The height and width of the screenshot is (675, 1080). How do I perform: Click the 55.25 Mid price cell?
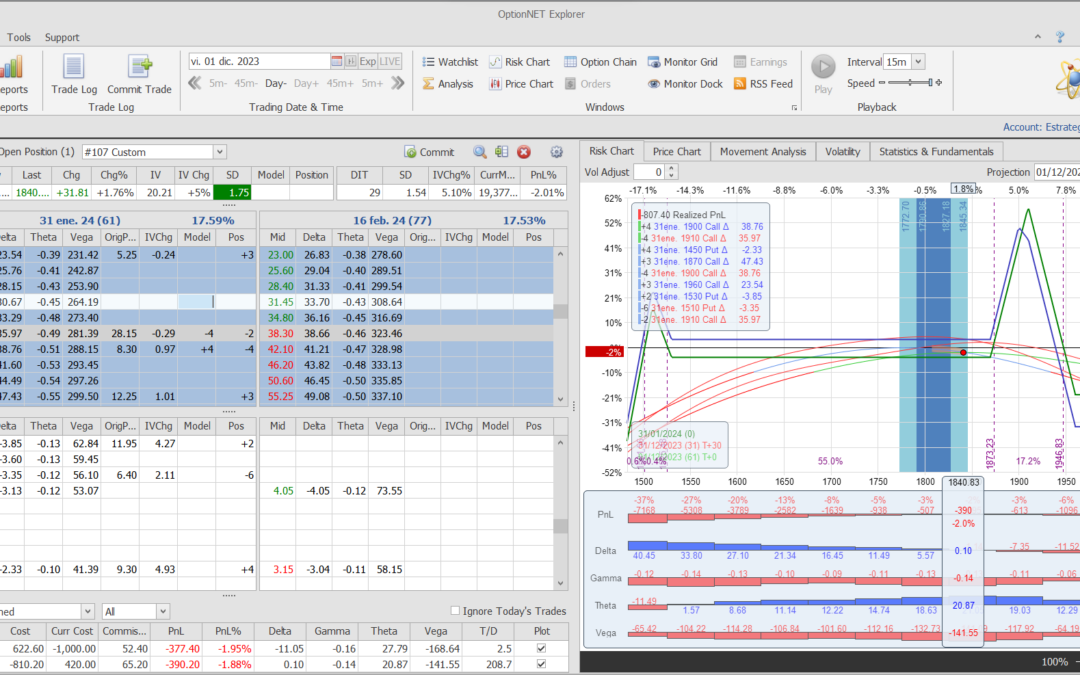click(278, 397)
